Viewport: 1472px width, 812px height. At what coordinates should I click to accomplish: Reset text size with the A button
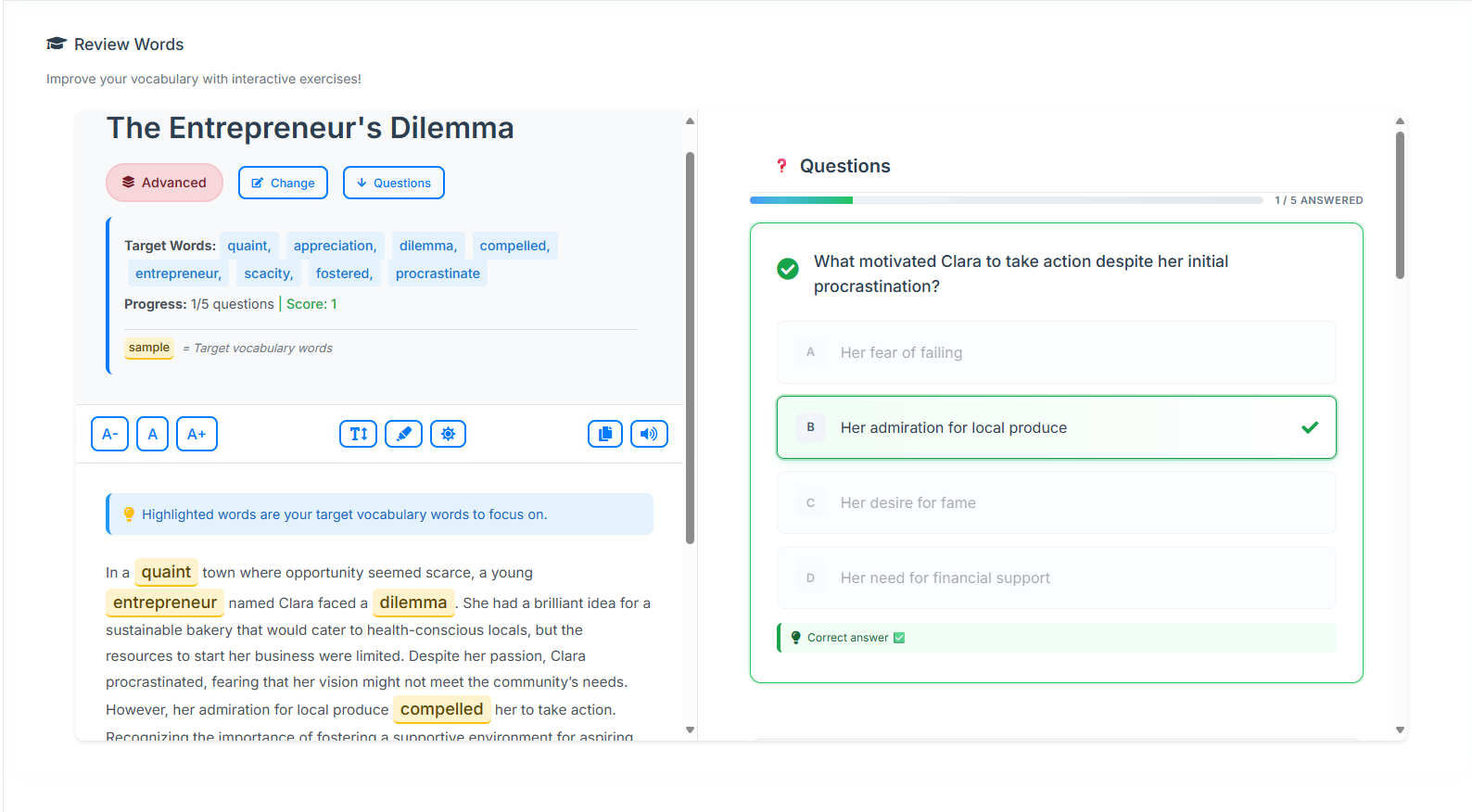[152, 434]
